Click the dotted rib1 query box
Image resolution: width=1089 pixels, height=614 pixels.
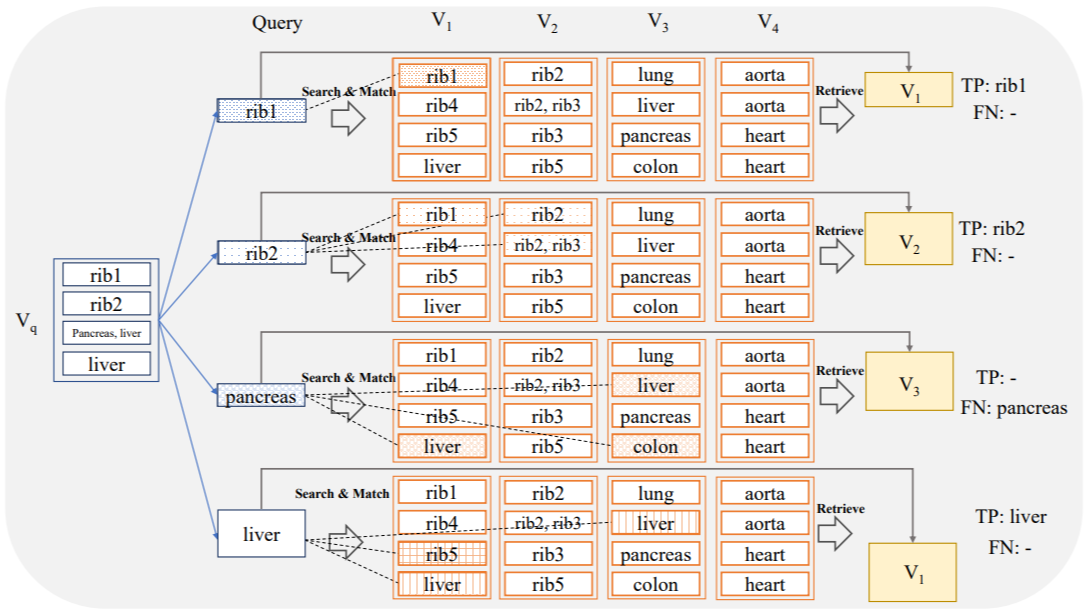tap(261, 111)
